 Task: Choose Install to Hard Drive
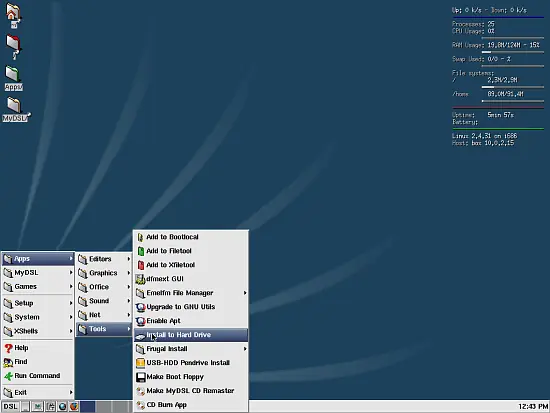191,335
